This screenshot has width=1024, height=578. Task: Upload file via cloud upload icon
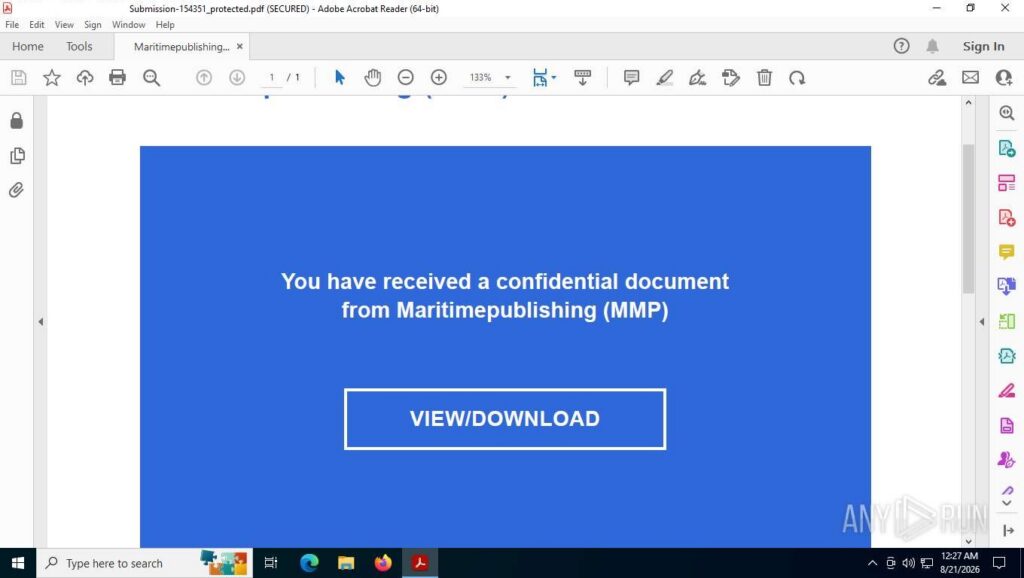[85, 78]
